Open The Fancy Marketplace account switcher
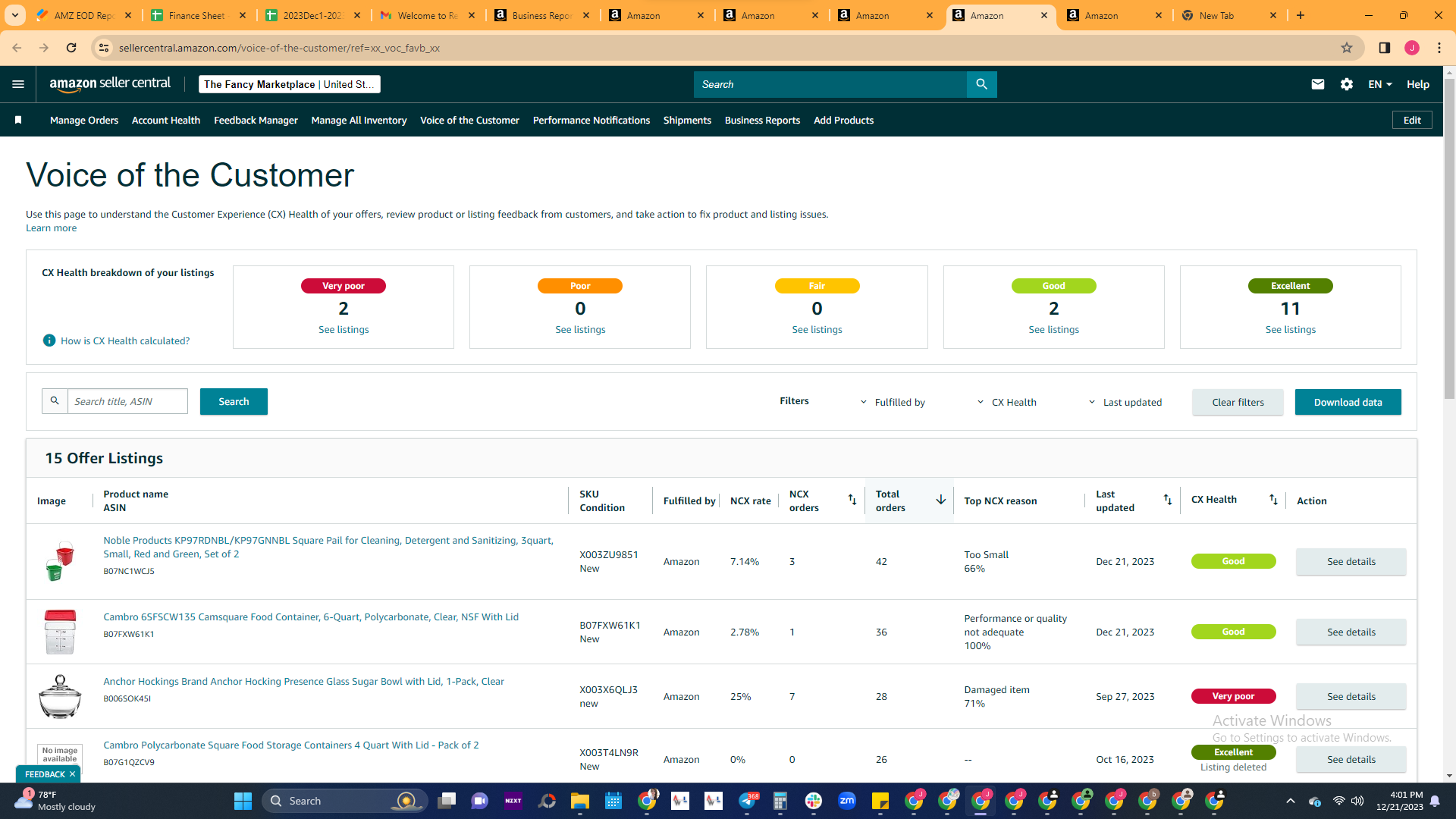This screenshot has width=1456, height=819. tap(290, 84)
